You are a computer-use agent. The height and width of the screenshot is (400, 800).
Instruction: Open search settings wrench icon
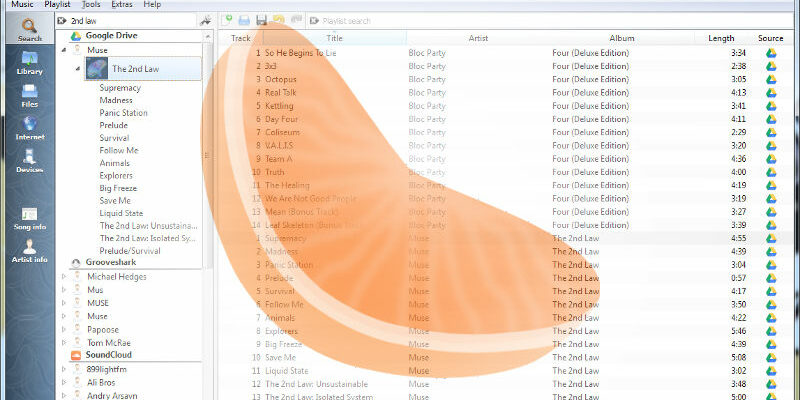tap(206, 21)
